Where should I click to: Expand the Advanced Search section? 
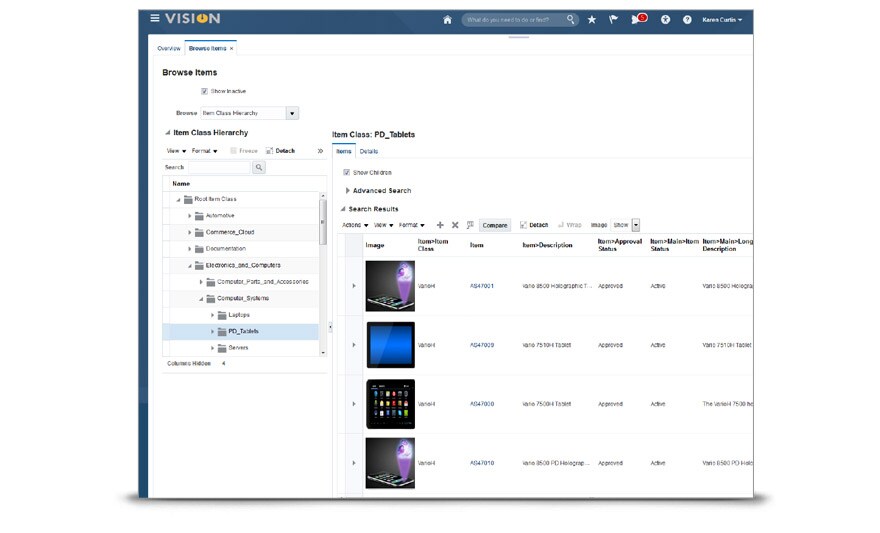(x=348, y=190)
